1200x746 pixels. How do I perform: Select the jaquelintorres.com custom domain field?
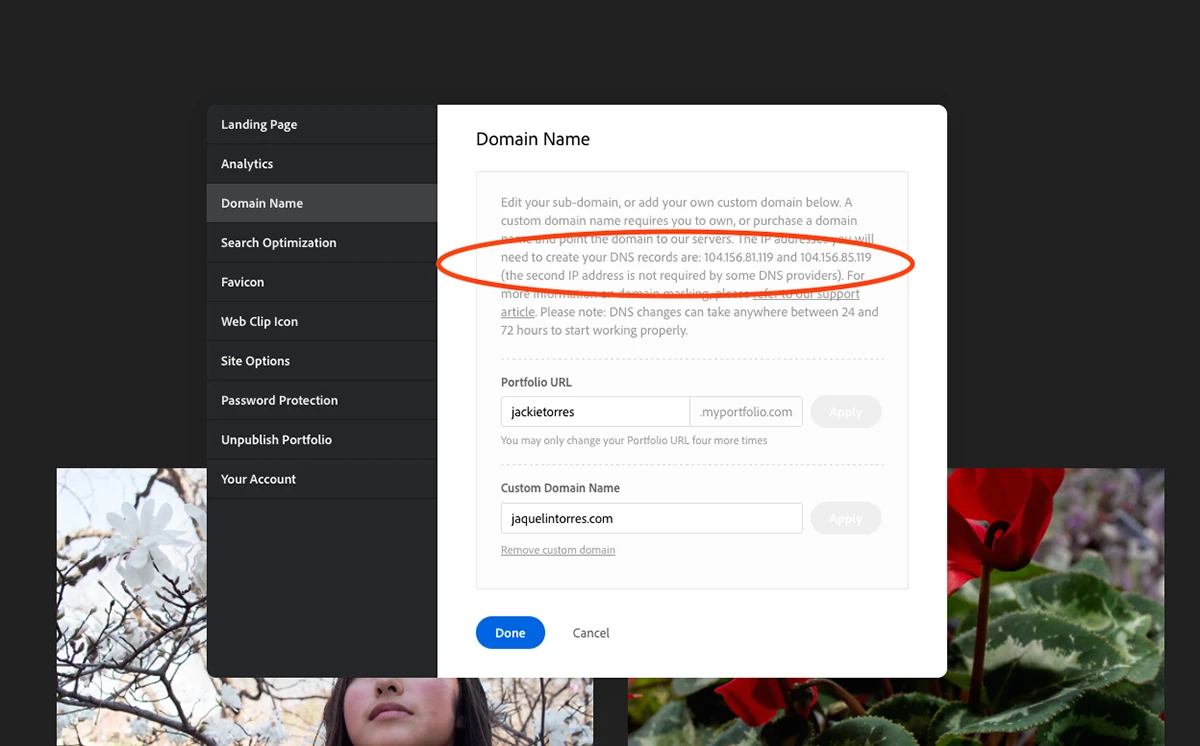(x=651, y=518)
